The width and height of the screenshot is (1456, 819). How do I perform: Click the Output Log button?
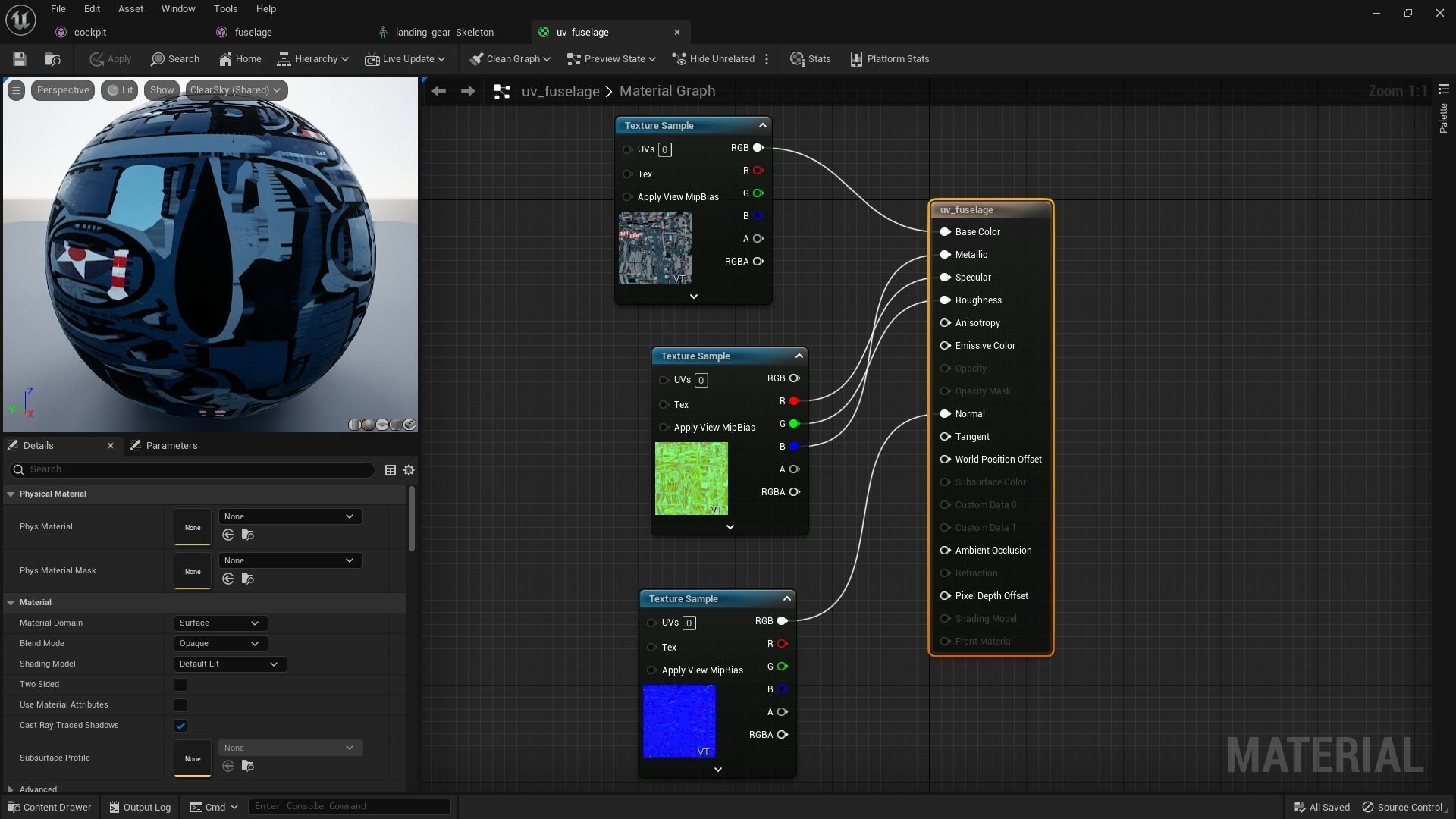140,807
